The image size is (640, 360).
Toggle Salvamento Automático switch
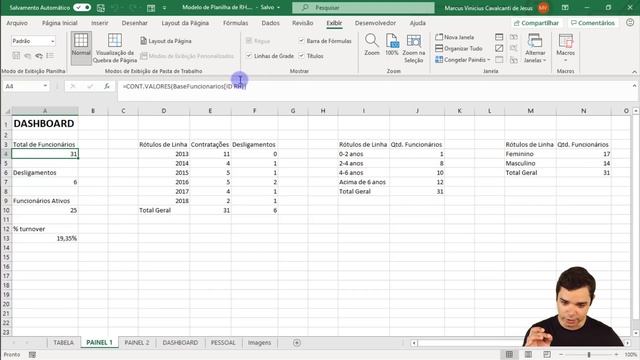(82, 8)
